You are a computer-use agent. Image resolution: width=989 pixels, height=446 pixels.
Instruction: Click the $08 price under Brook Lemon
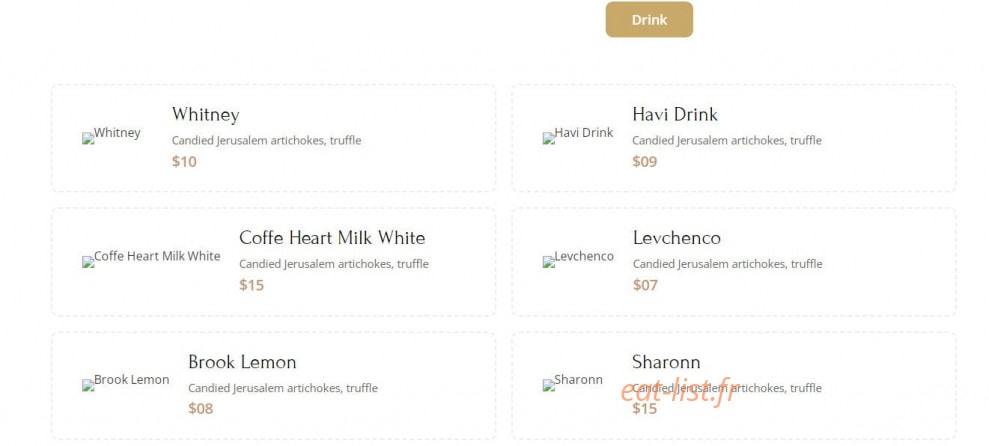coord(201,409)
